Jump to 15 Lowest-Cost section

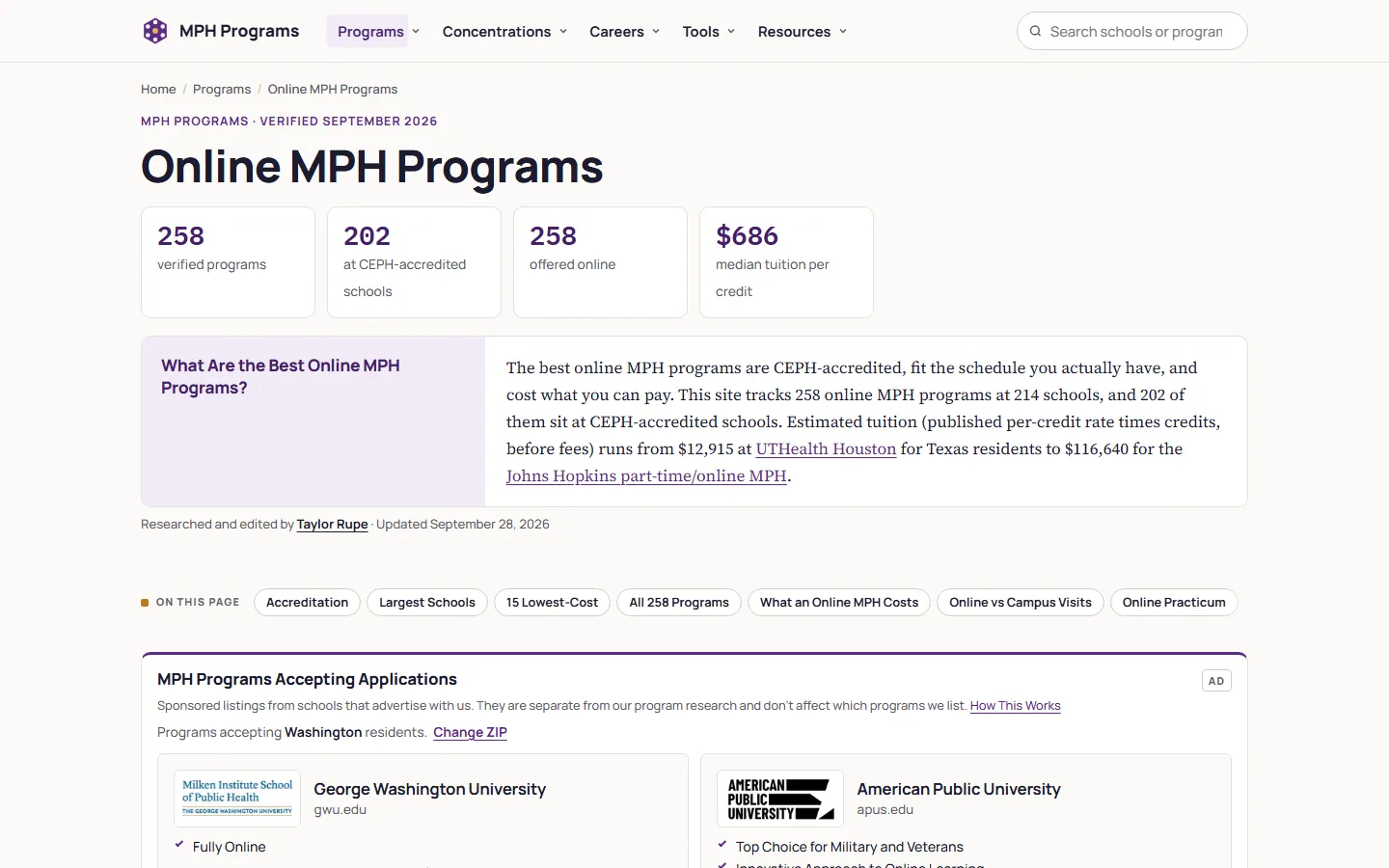[x=552, y=603]
